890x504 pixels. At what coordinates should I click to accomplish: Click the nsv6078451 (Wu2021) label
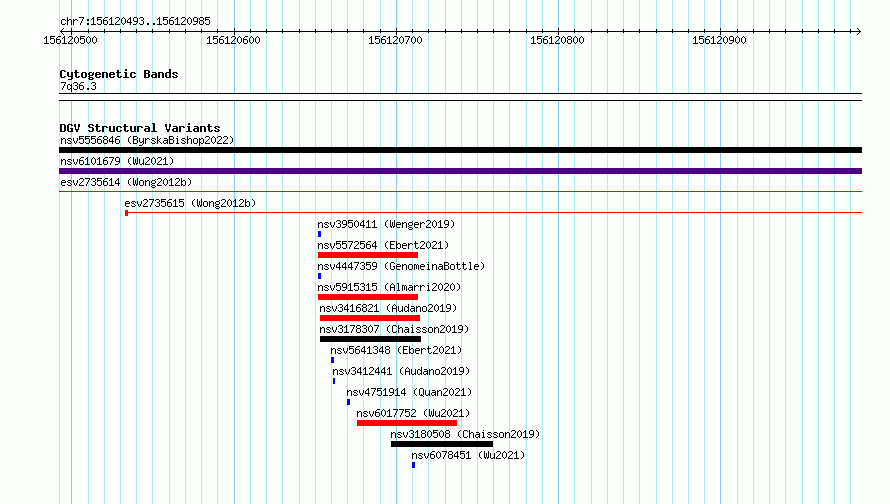click(468, 455)
